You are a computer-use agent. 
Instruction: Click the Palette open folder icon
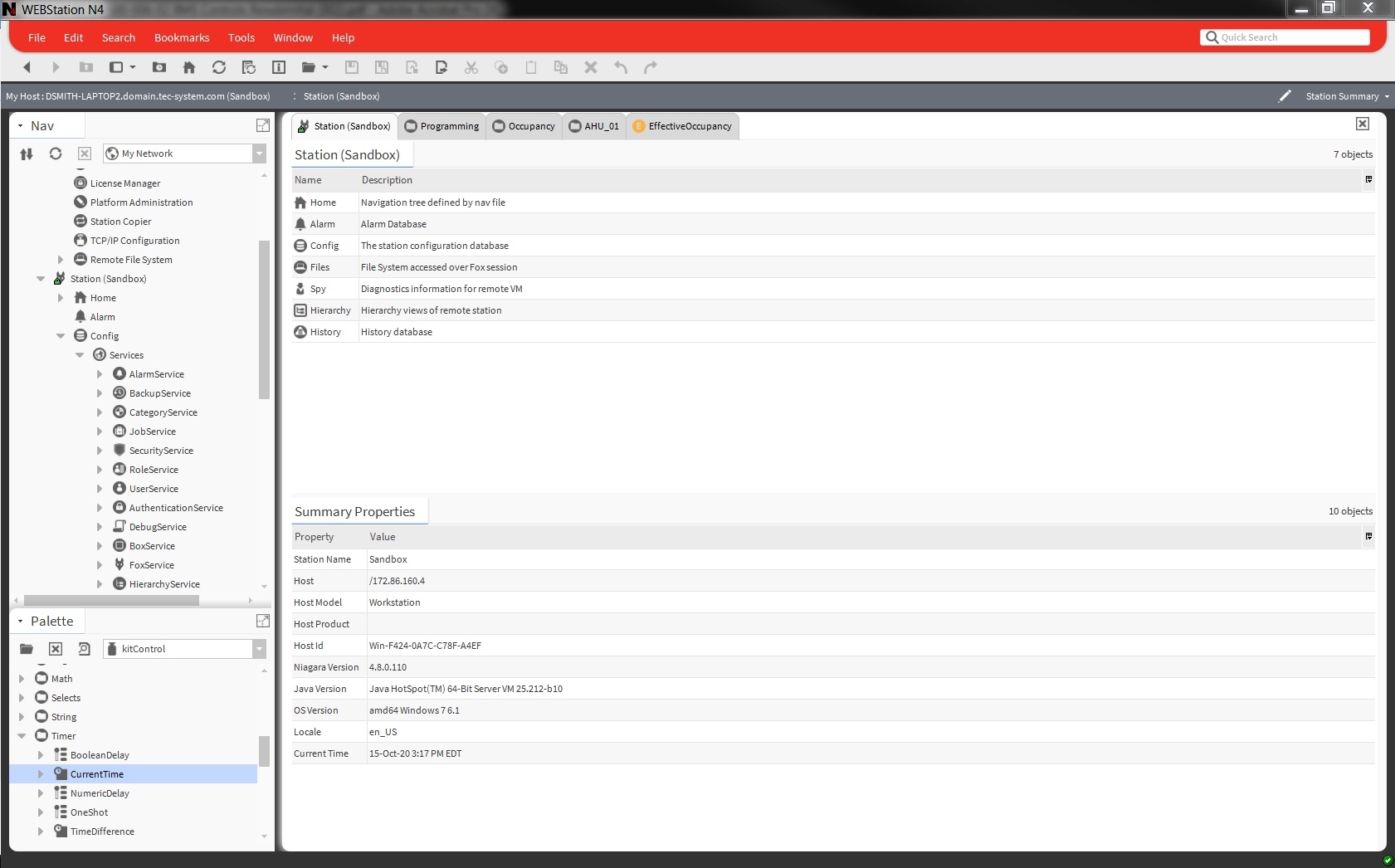27,649
